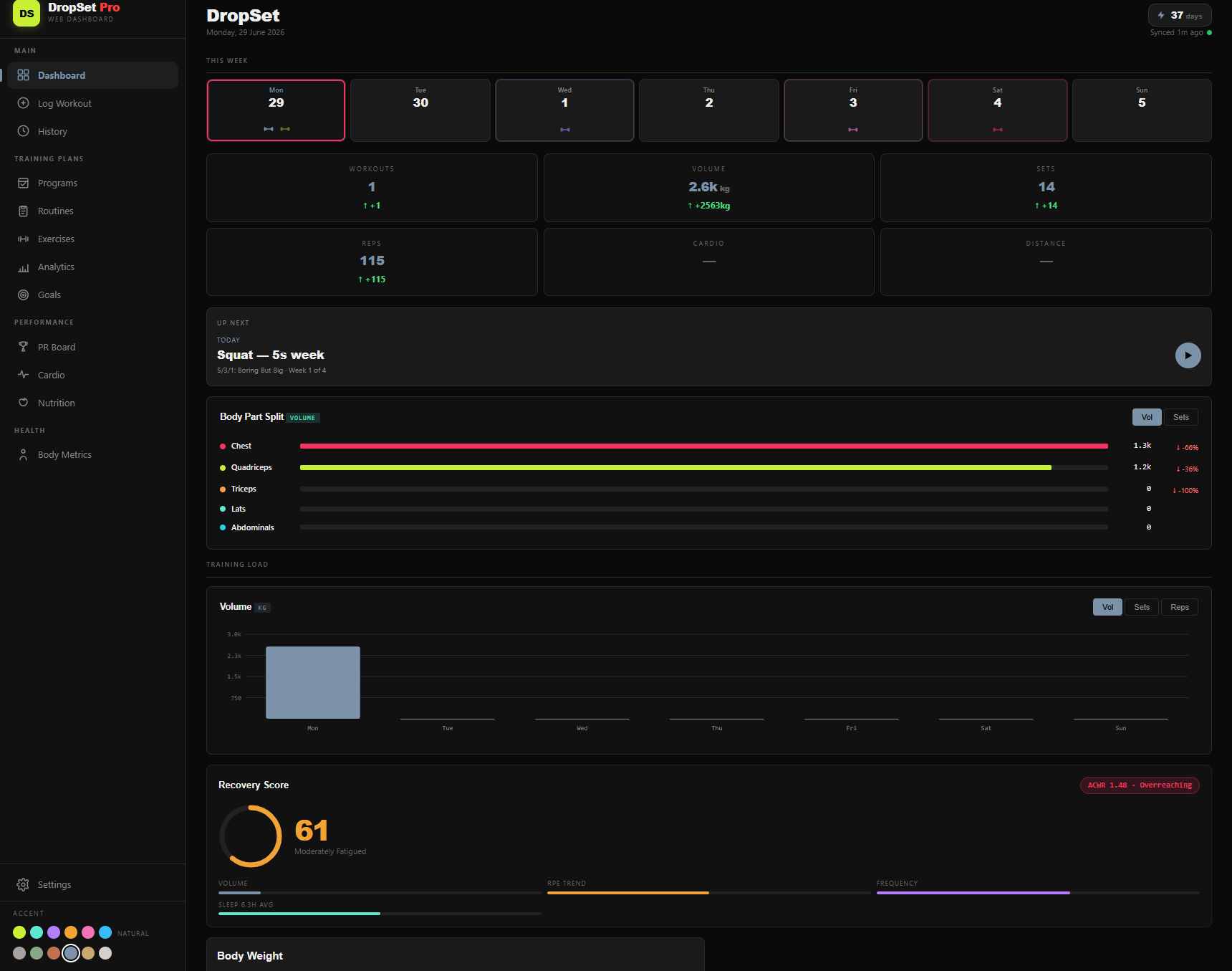Pick the light beige accent color
This screenshot has height=971, width=1232.
point(105,953)
